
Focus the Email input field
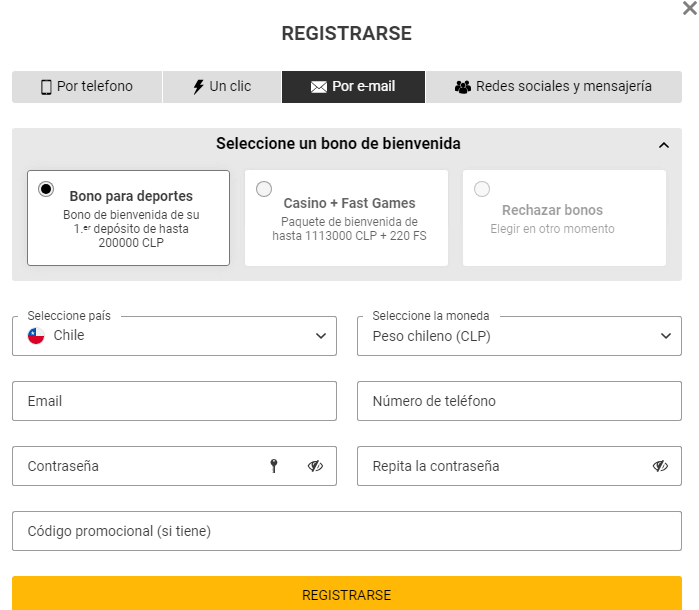174,401
